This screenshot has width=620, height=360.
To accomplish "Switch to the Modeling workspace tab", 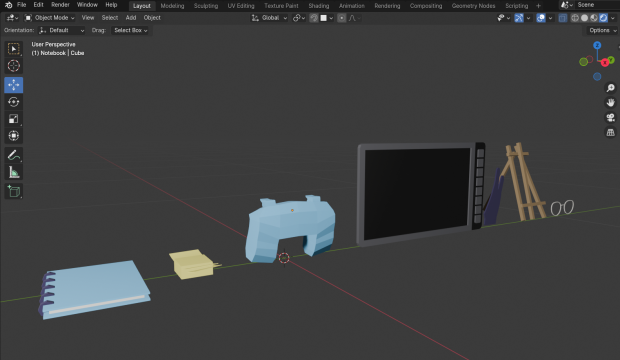I will [x=172, y=6].
